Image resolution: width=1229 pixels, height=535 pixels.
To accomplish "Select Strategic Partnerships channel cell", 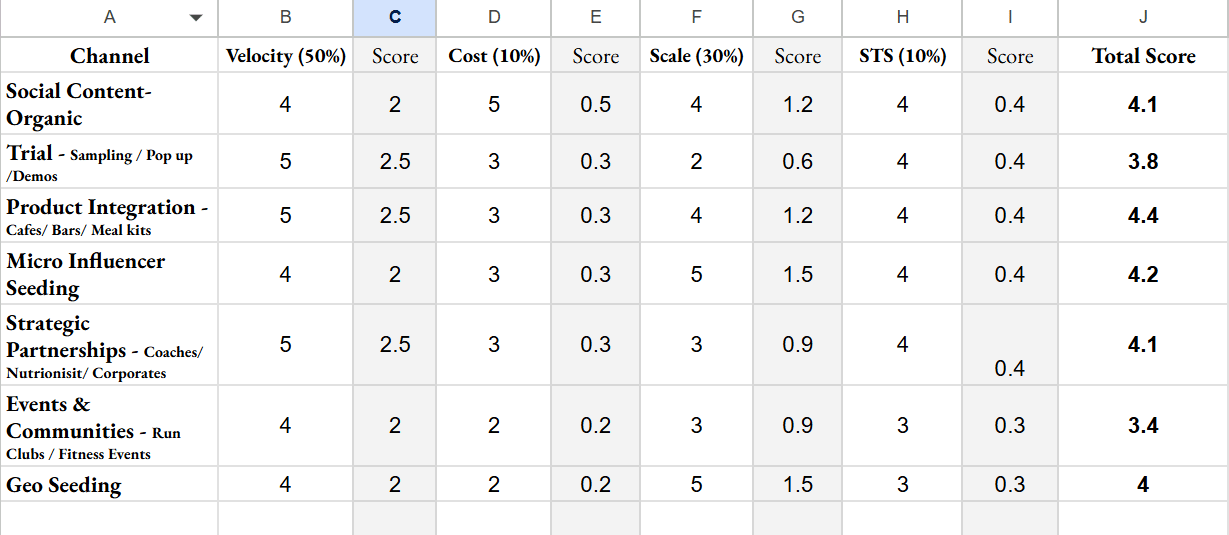I will point(109,346).
